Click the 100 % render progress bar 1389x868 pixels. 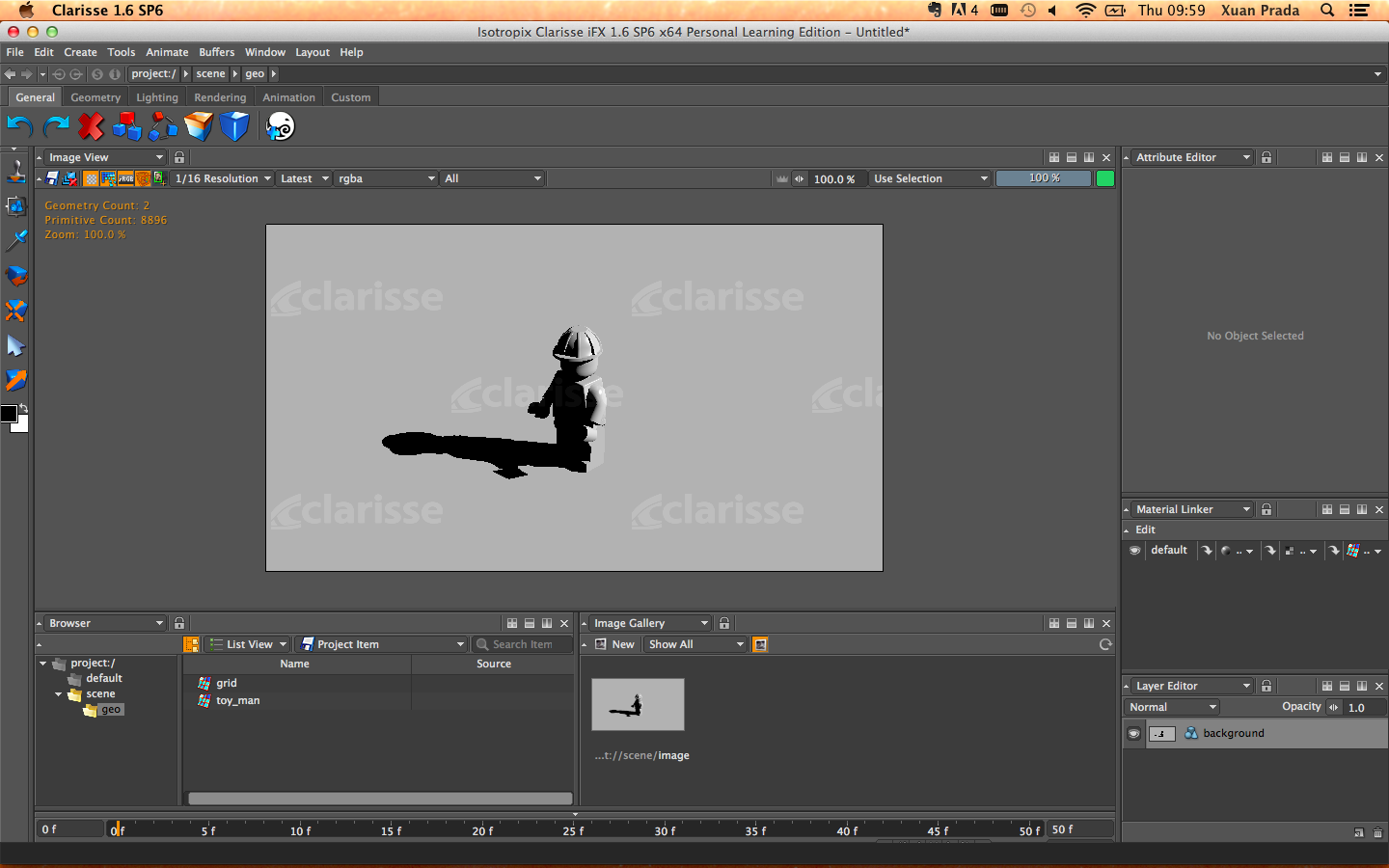[1044, 178]
